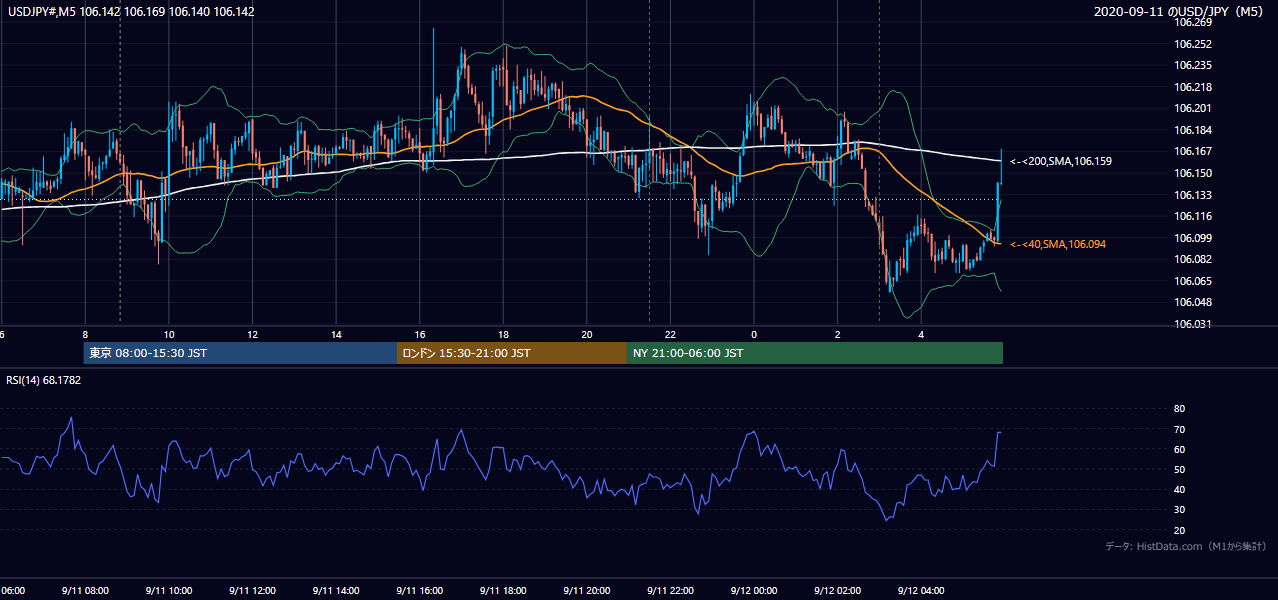Click price axis value 106.218
The height and width of the screenshot is (600, 1278).
pyautogui.click(x=1194, y=87)
